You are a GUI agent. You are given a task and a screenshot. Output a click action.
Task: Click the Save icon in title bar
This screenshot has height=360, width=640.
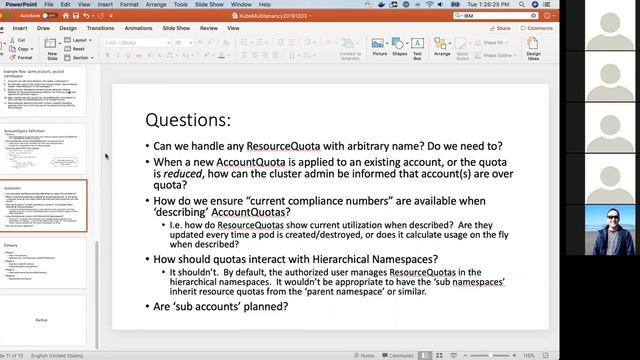point(76,16)
